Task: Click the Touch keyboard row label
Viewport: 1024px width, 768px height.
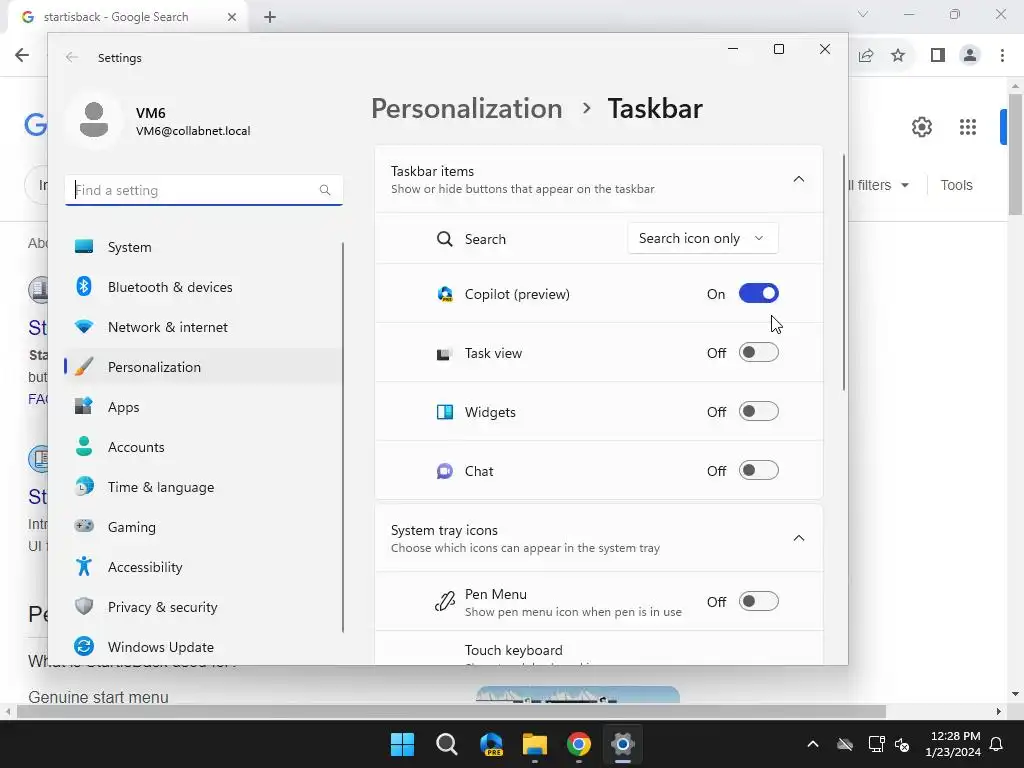Action: click(513, 650)
